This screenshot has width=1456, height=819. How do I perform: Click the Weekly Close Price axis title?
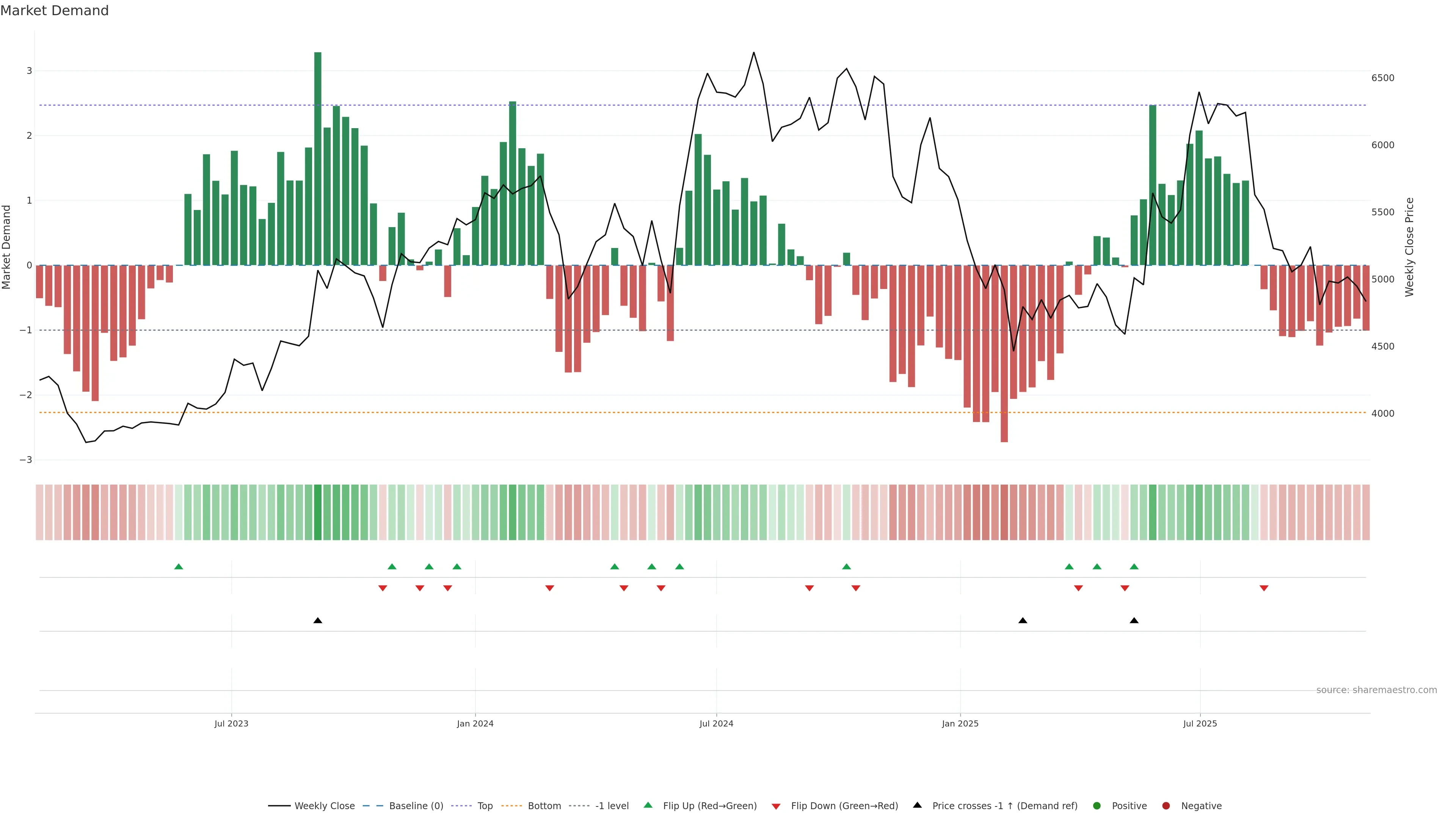pos(1409,247)
